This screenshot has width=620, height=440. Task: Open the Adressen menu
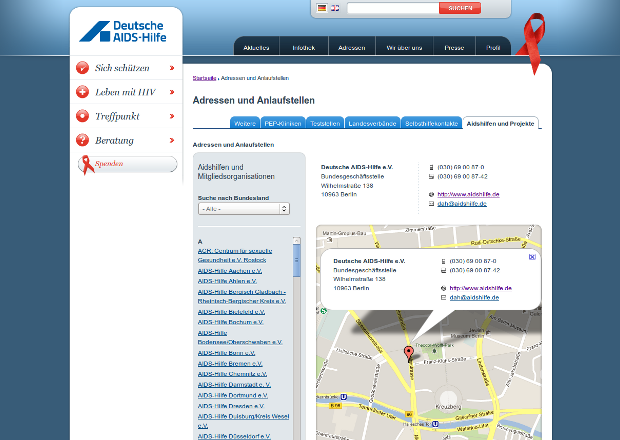(x=352, y=48)
